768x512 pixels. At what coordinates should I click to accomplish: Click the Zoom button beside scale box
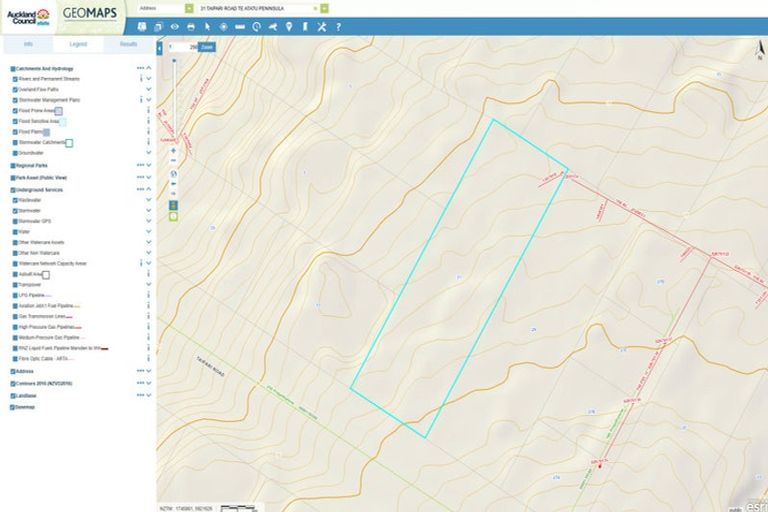[x=206, y=47]
